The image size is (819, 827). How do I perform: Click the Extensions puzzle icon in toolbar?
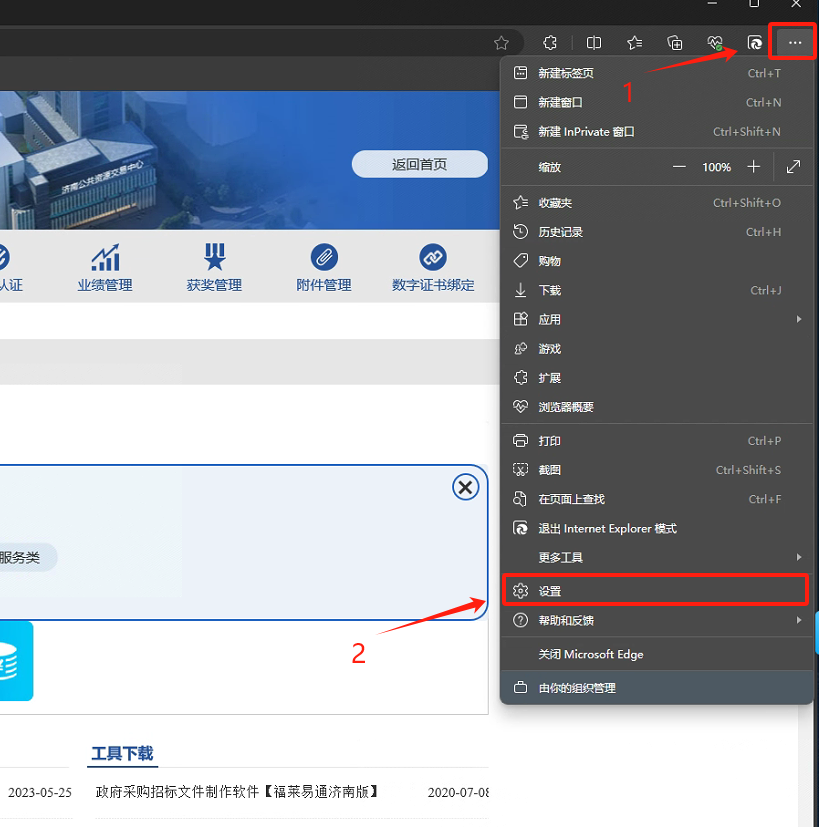pos(549,43)
